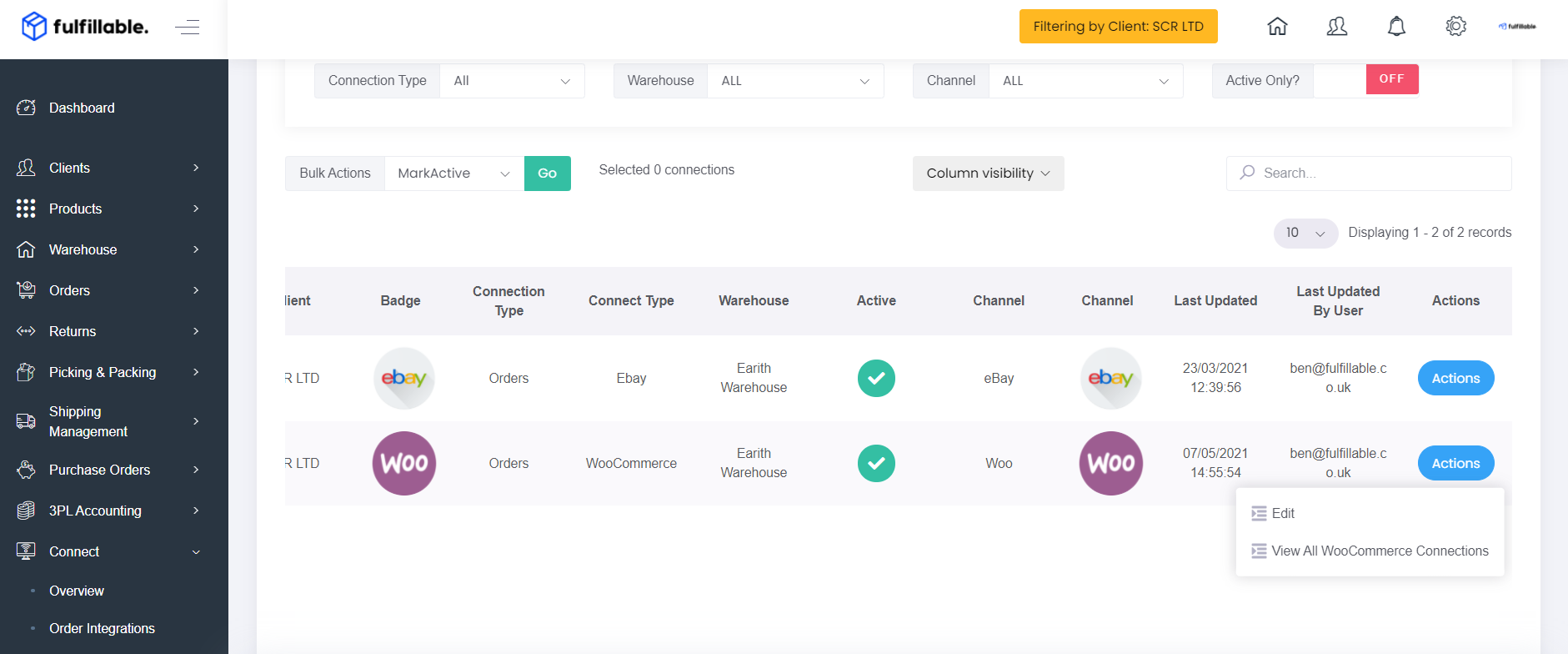Click the active checkmark for WooCommerce row

click(x=876, y=463)
